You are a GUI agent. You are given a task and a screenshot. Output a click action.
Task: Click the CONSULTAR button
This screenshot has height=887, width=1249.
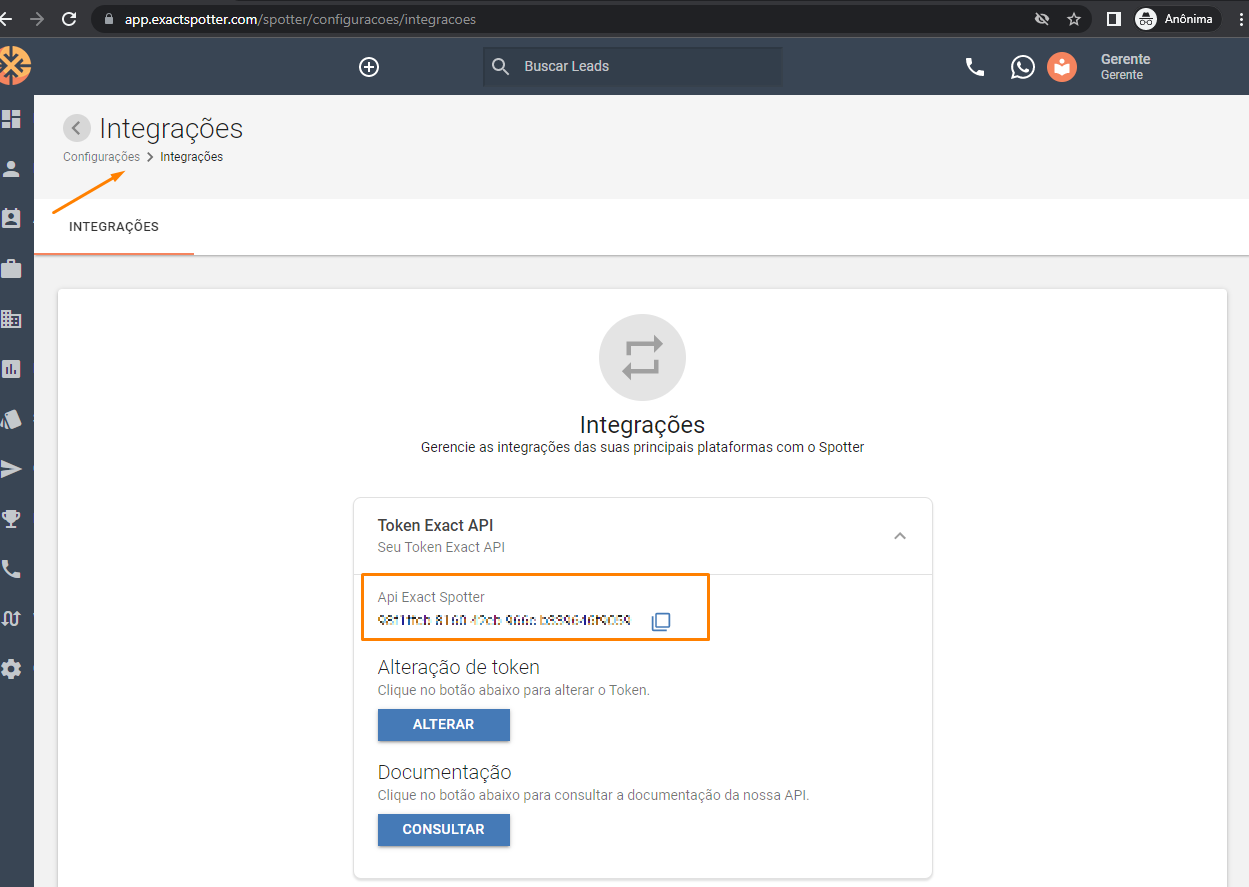(x=444, y=829)
